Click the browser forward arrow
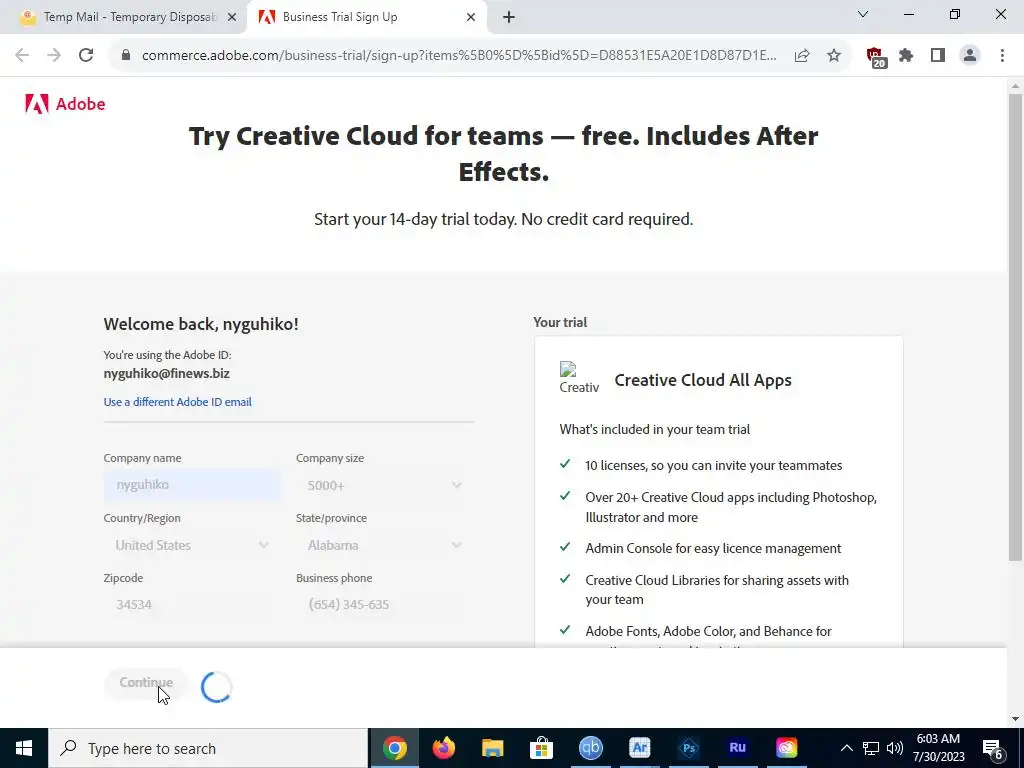The image size is (1024, 768). (54, 56)
